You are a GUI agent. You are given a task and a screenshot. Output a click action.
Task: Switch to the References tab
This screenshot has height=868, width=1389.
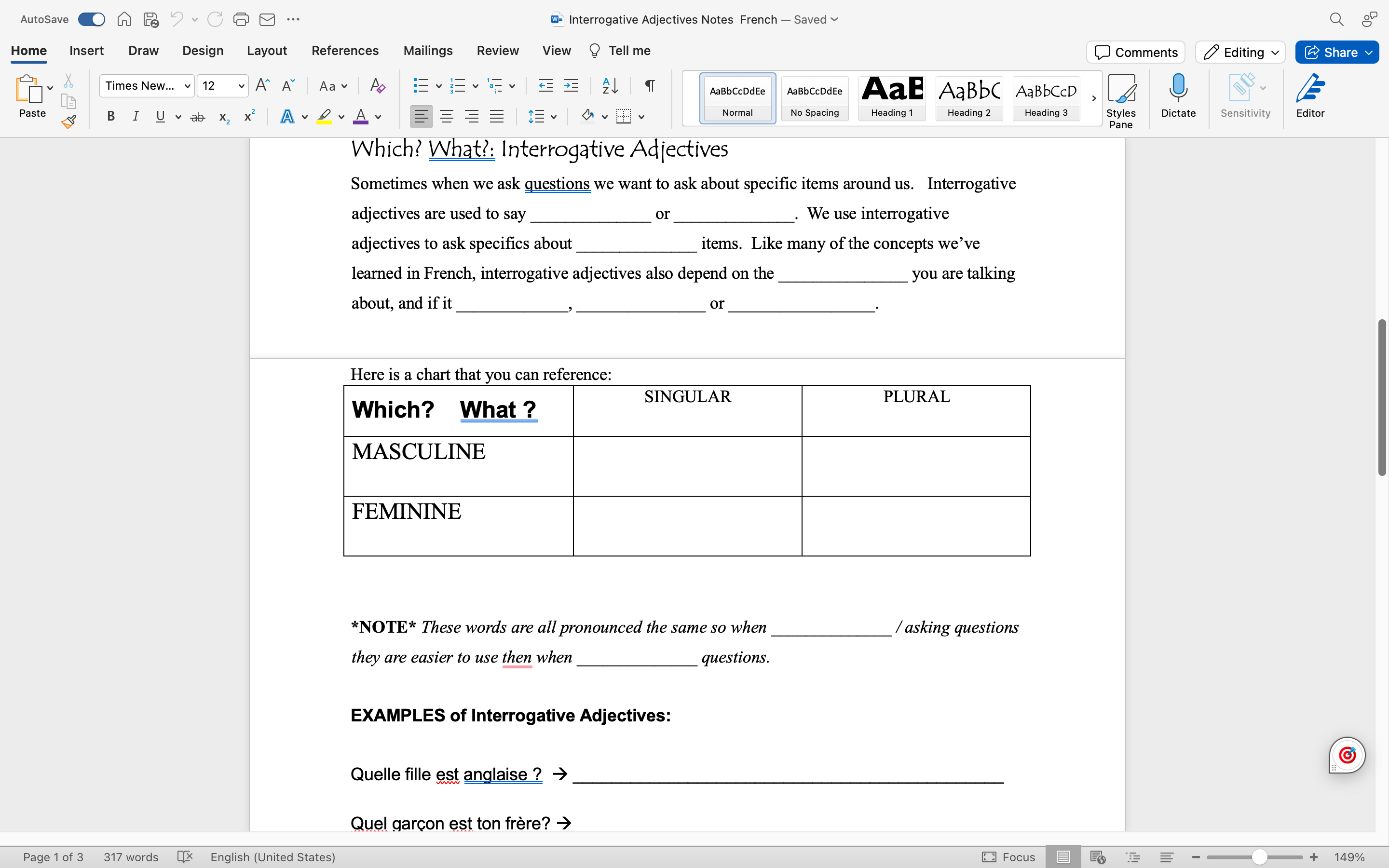[x=344, y=51]
